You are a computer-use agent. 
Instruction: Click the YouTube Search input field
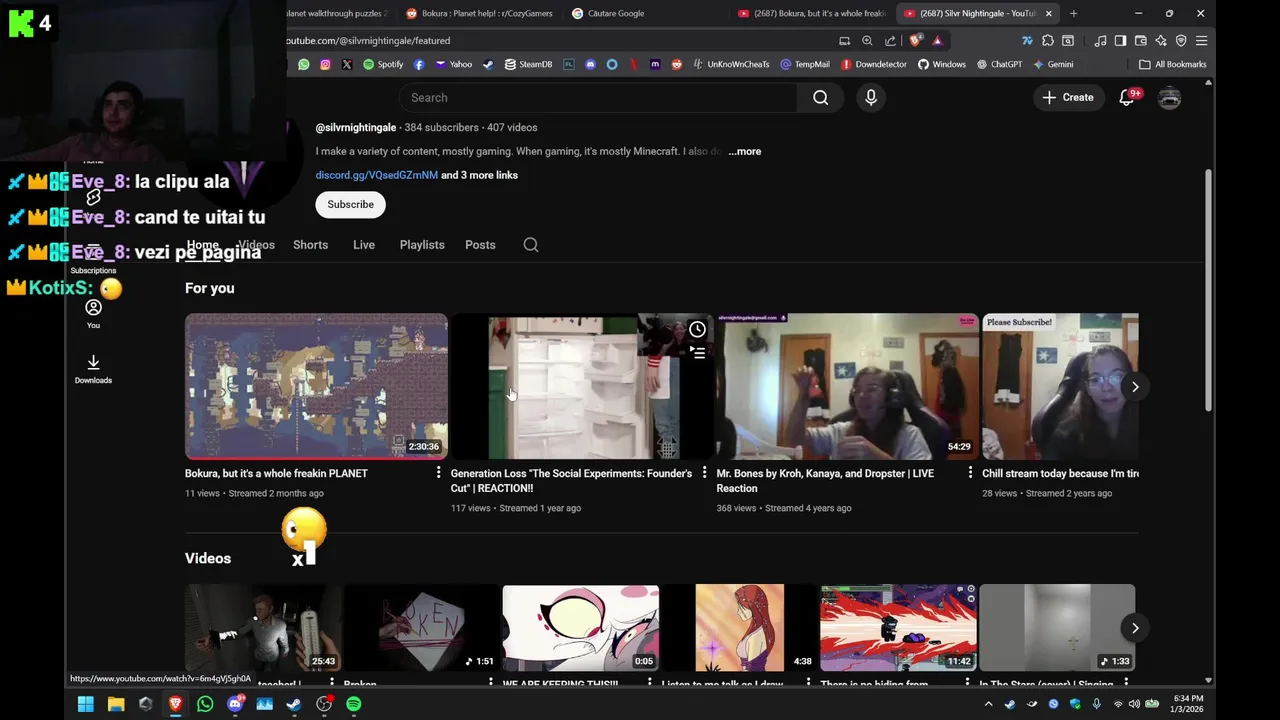coord(598,97)
